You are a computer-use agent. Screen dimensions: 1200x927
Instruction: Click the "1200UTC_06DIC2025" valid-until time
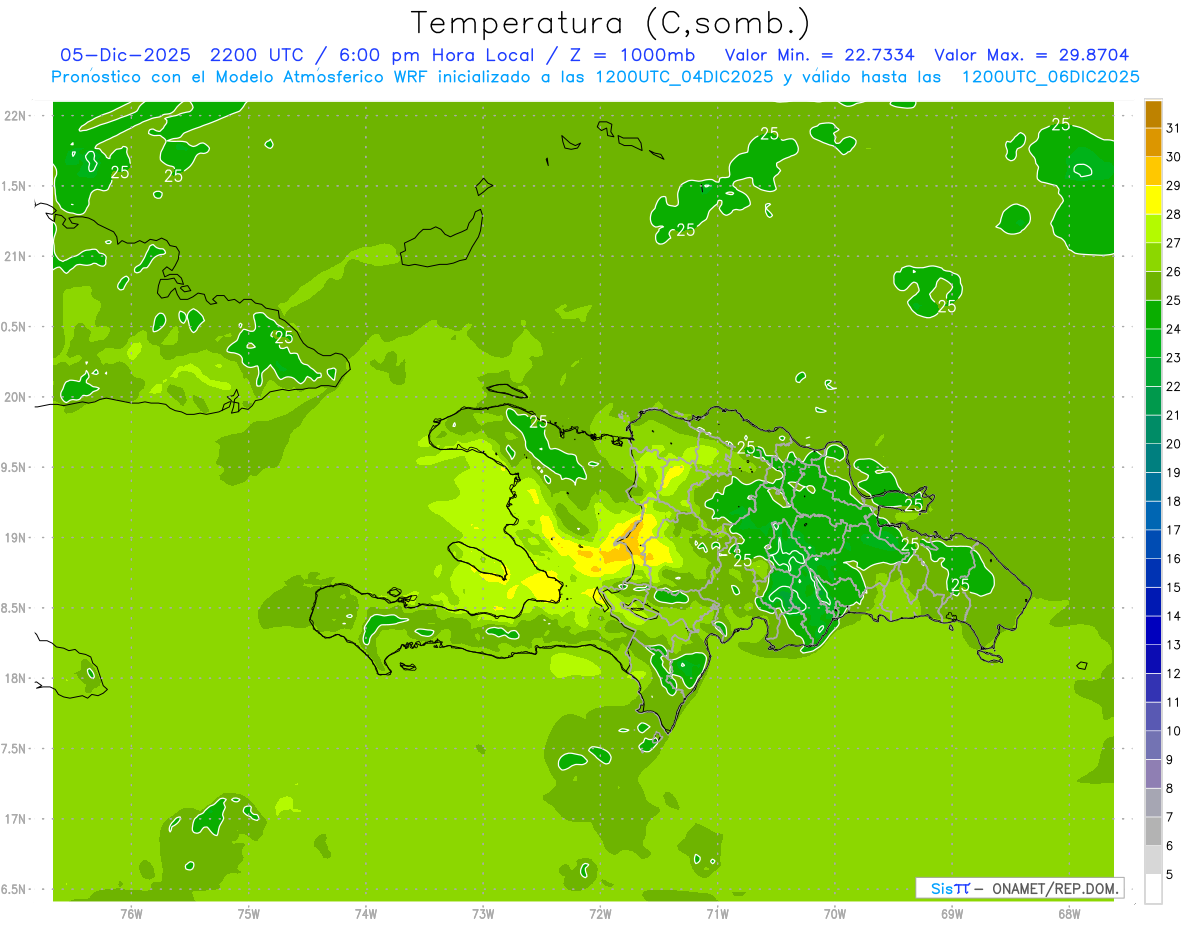point(1051,76)
